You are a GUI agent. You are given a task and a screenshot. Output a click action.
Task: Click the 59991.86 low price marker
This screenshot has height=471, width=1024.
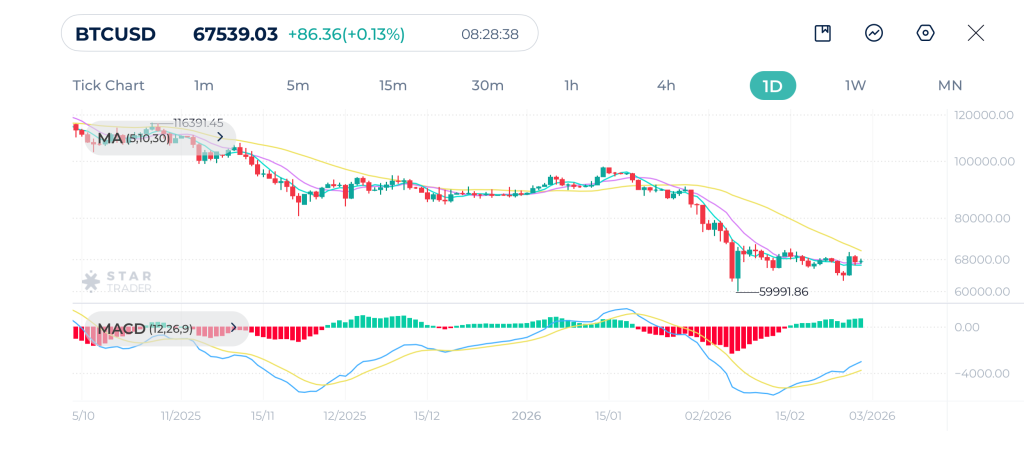[x=783, y=292]
